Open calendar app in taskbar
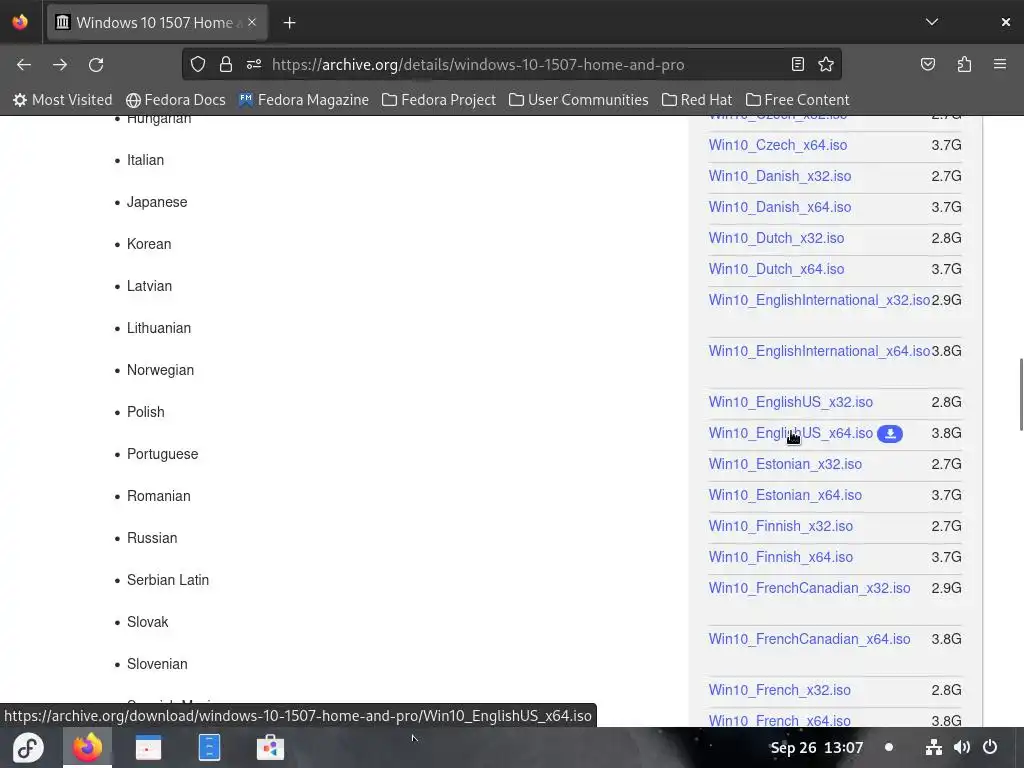Image resolution: width=1024 pixels, height=768 pixels. pyautogui.click(x=148, y=747)
